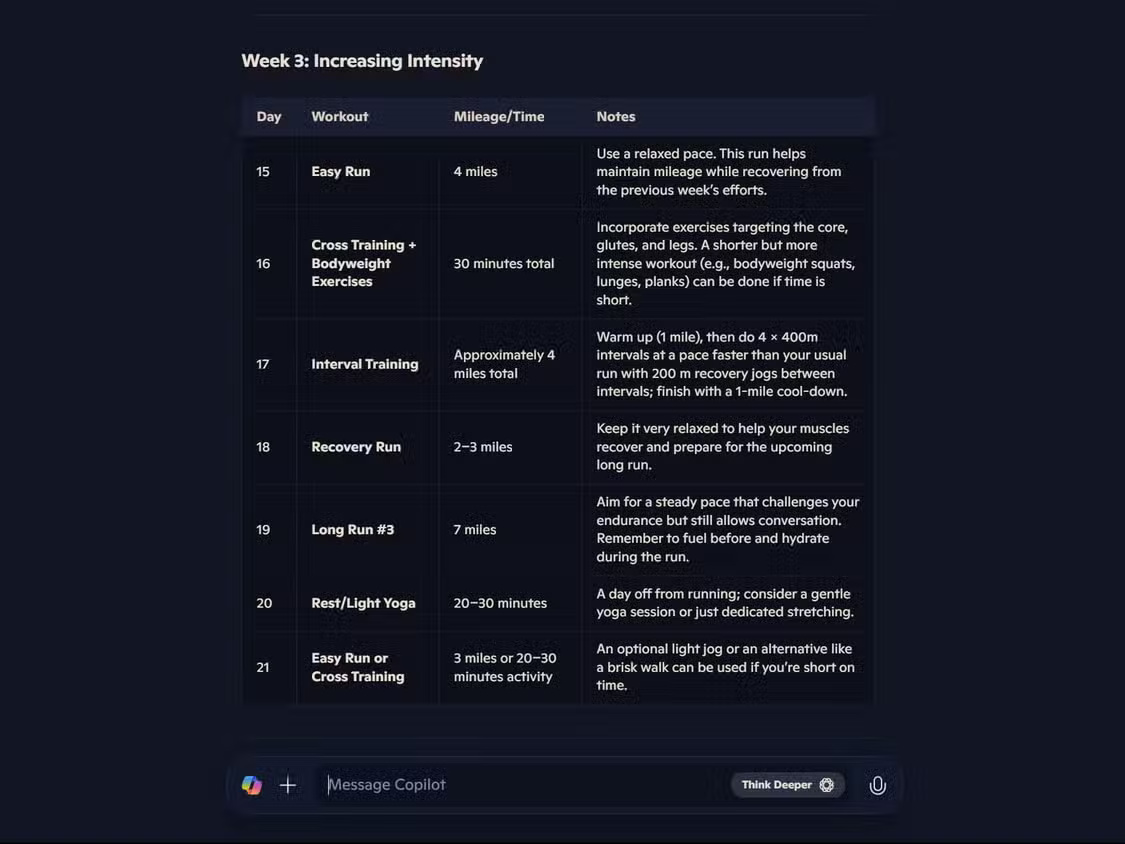Select the Workout column header

pyautogui.click(x=340, y=116)
